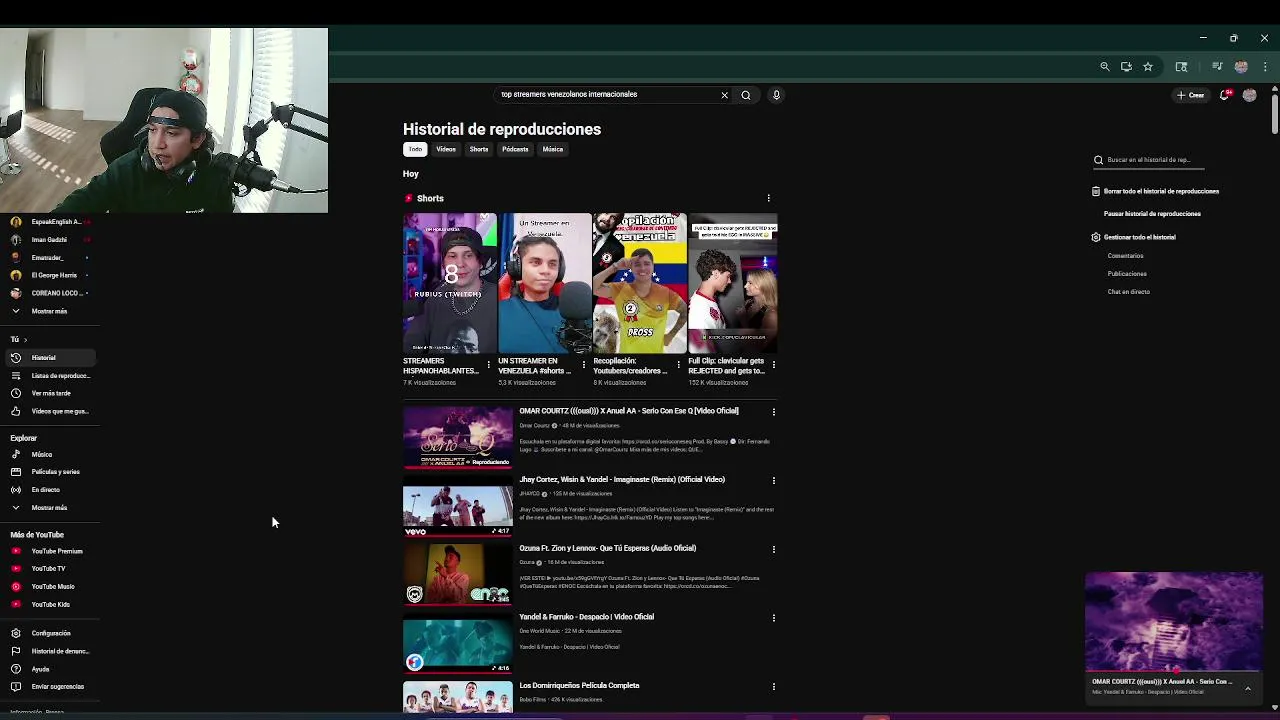The height and width of the screenshot is (720, 1280).
Task: Open options for Yandel & Farruko Despacio
Action: tap(773, 618)
